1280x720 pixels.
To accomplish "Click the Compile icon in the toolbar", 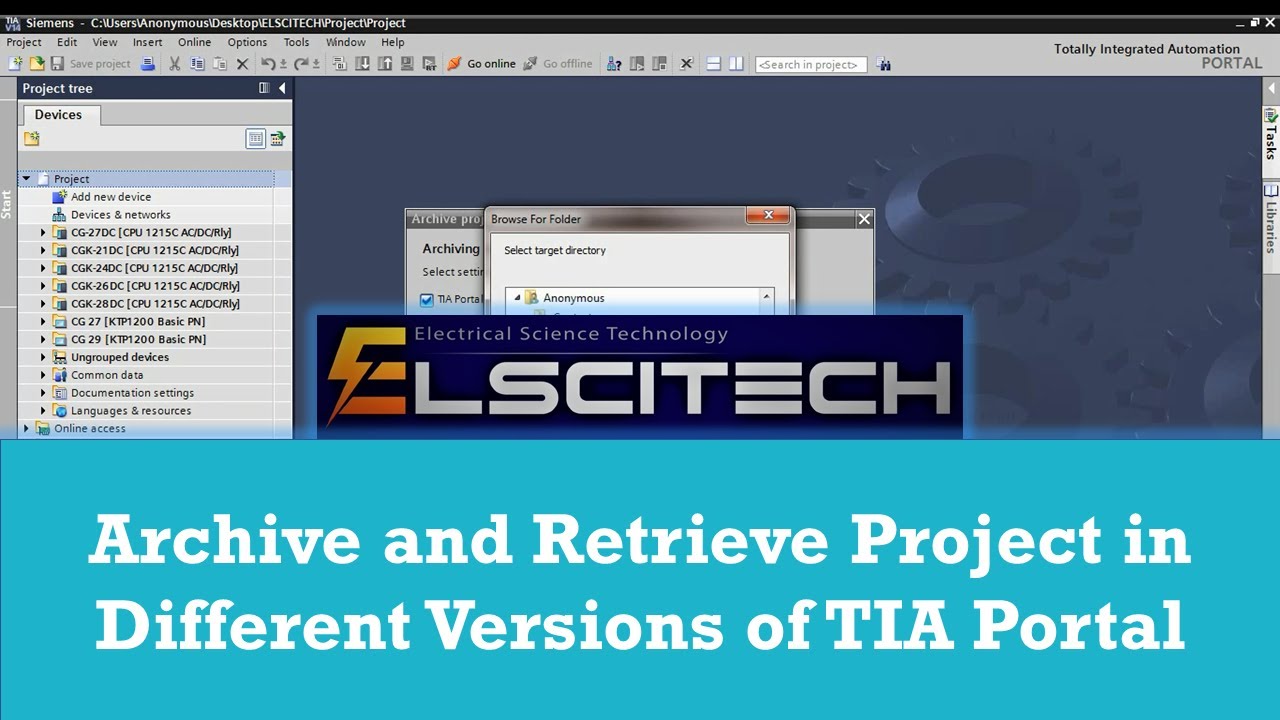I will 340,64.
